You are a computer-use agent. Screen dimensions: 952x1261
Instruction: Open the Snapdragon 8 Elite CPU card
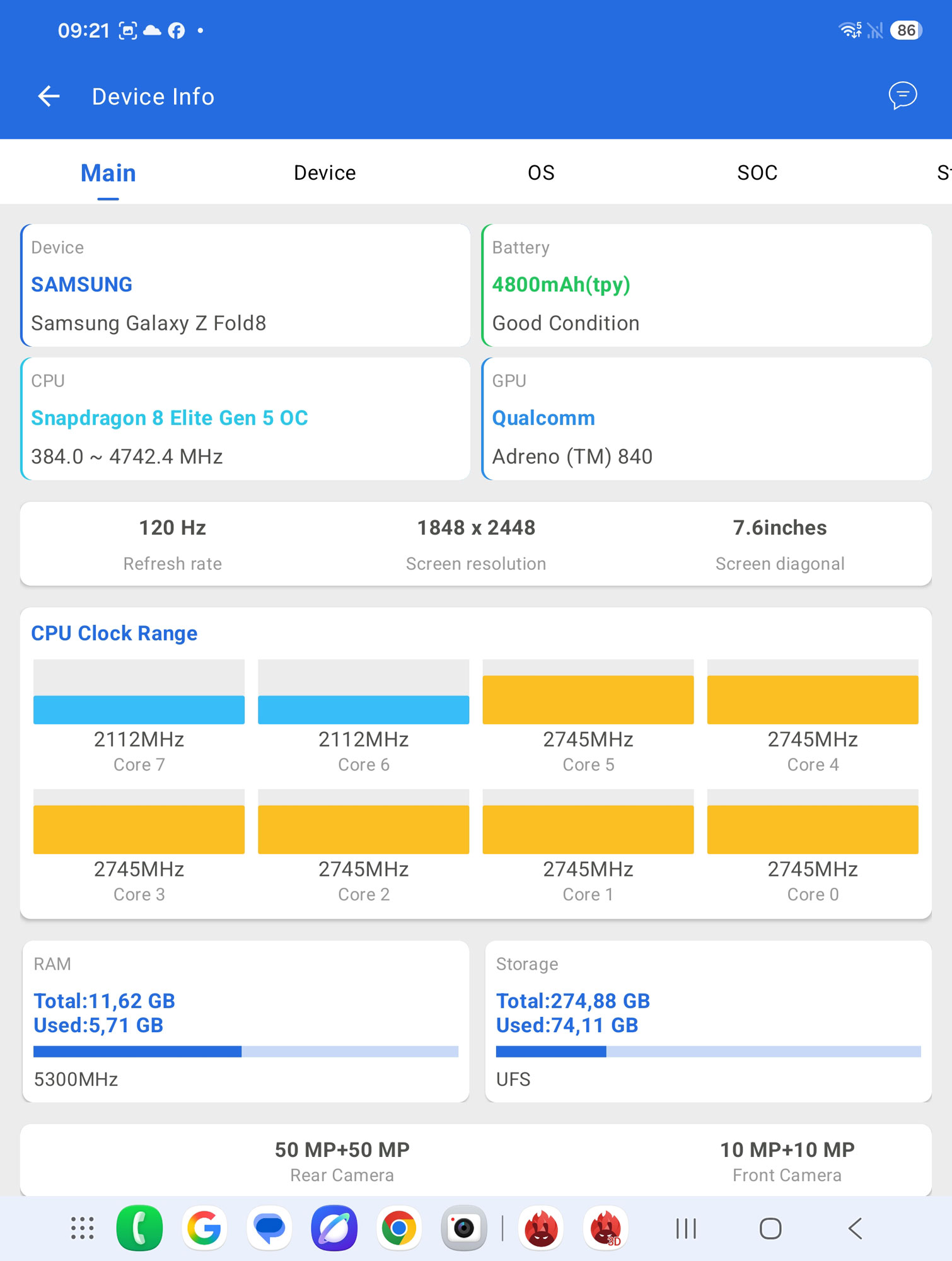point(245,419)
